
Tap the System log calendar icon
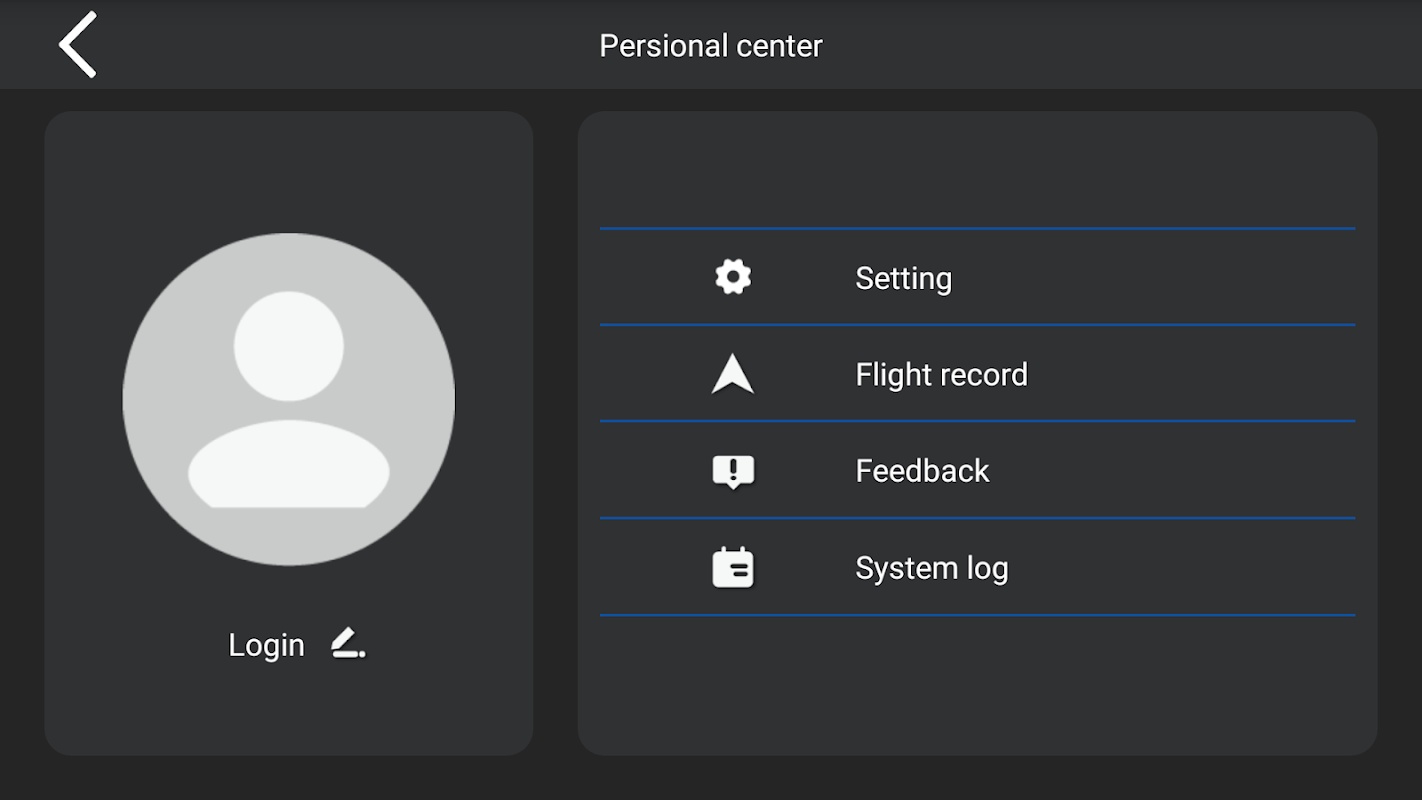point(733,568)
